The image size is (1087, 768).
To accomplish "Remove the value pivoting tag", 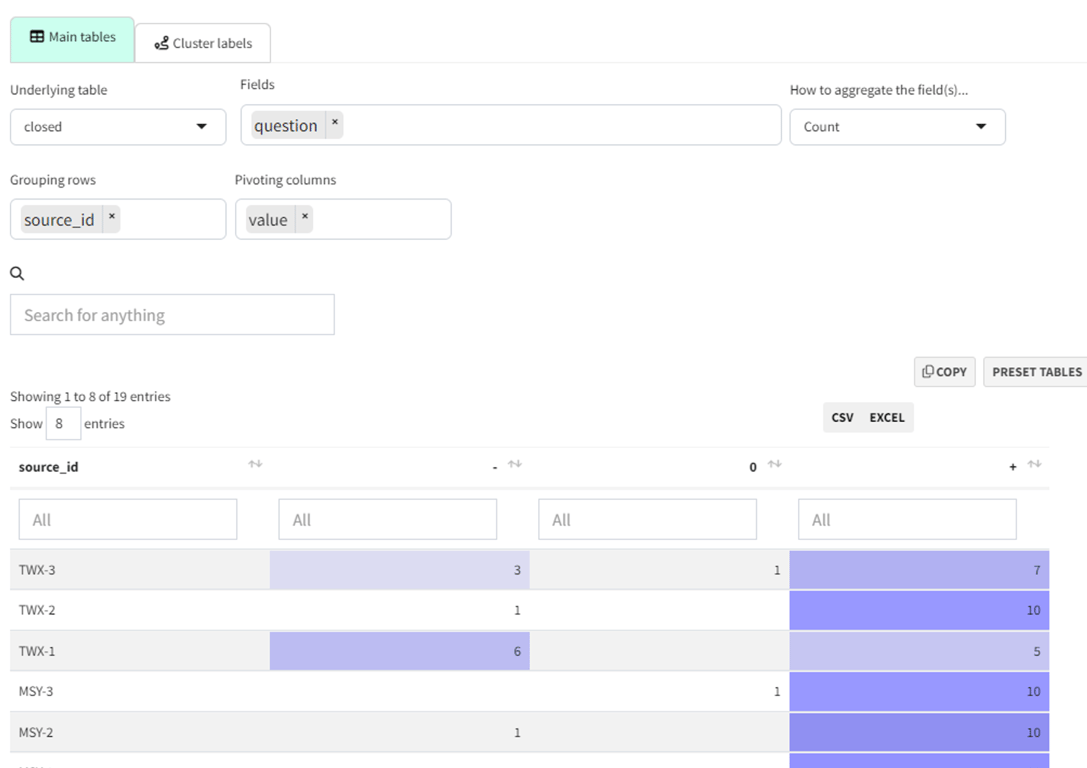I will [305, 217].
